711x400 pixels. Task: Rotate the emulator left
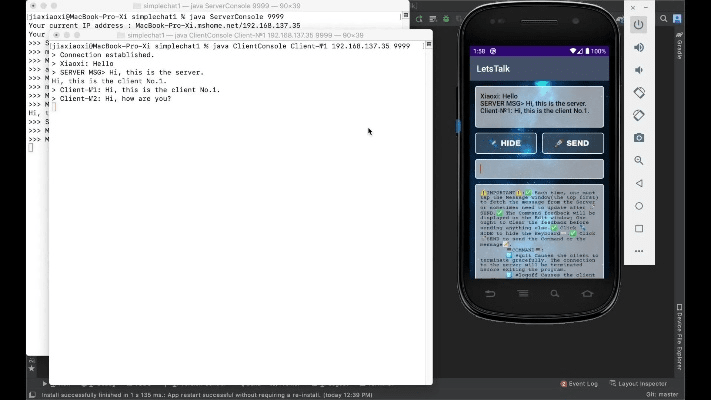[x=639, y=93]
